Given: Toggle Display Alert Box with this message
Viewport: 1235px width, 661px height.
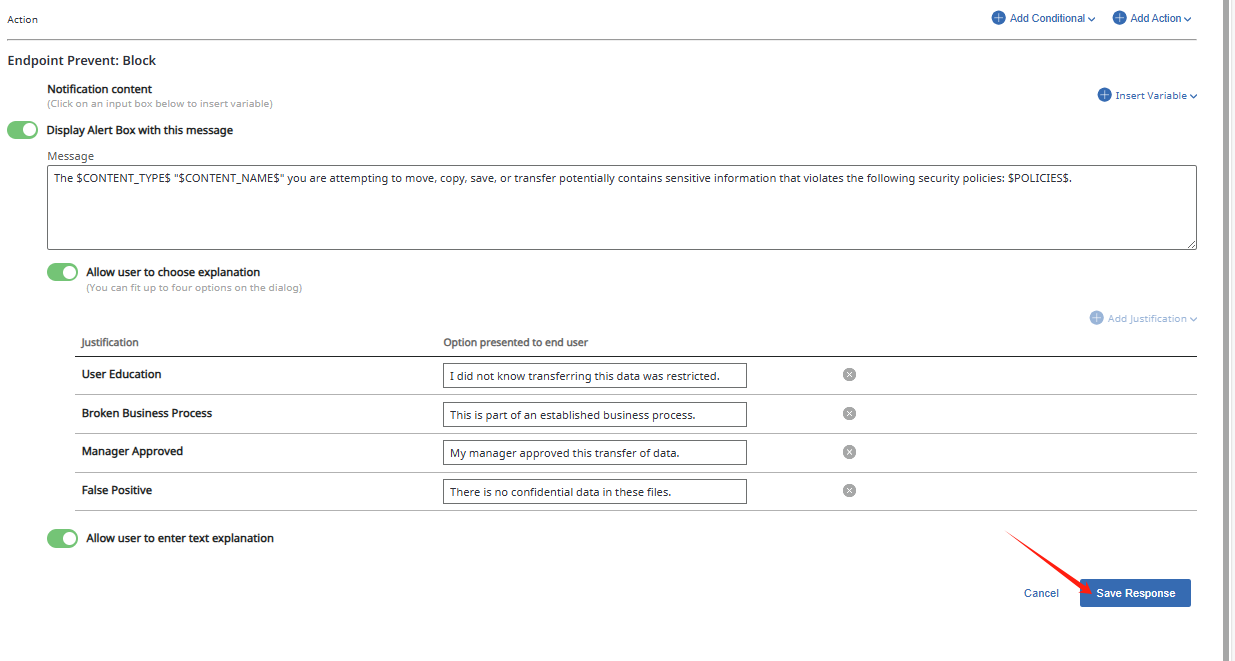Looking at the screenshot, I should (23, 130).
